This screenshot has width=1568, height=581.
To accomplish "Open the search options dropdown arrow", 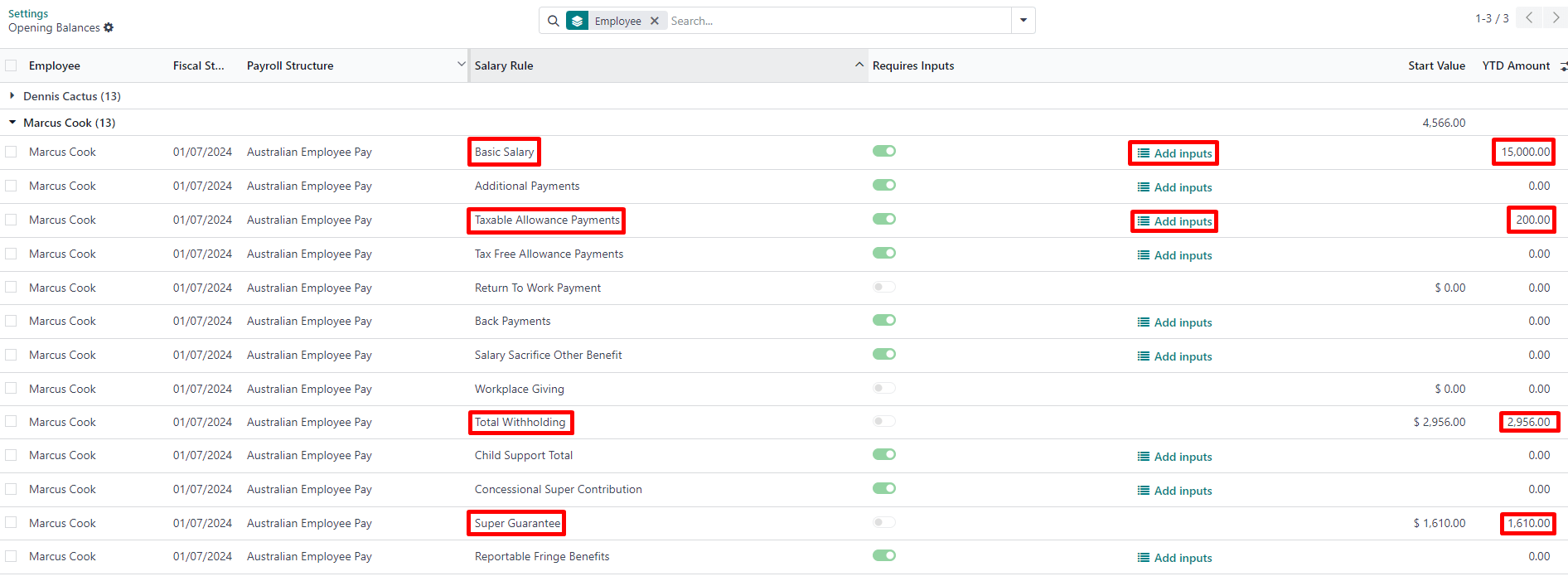I will (1024, 21).
